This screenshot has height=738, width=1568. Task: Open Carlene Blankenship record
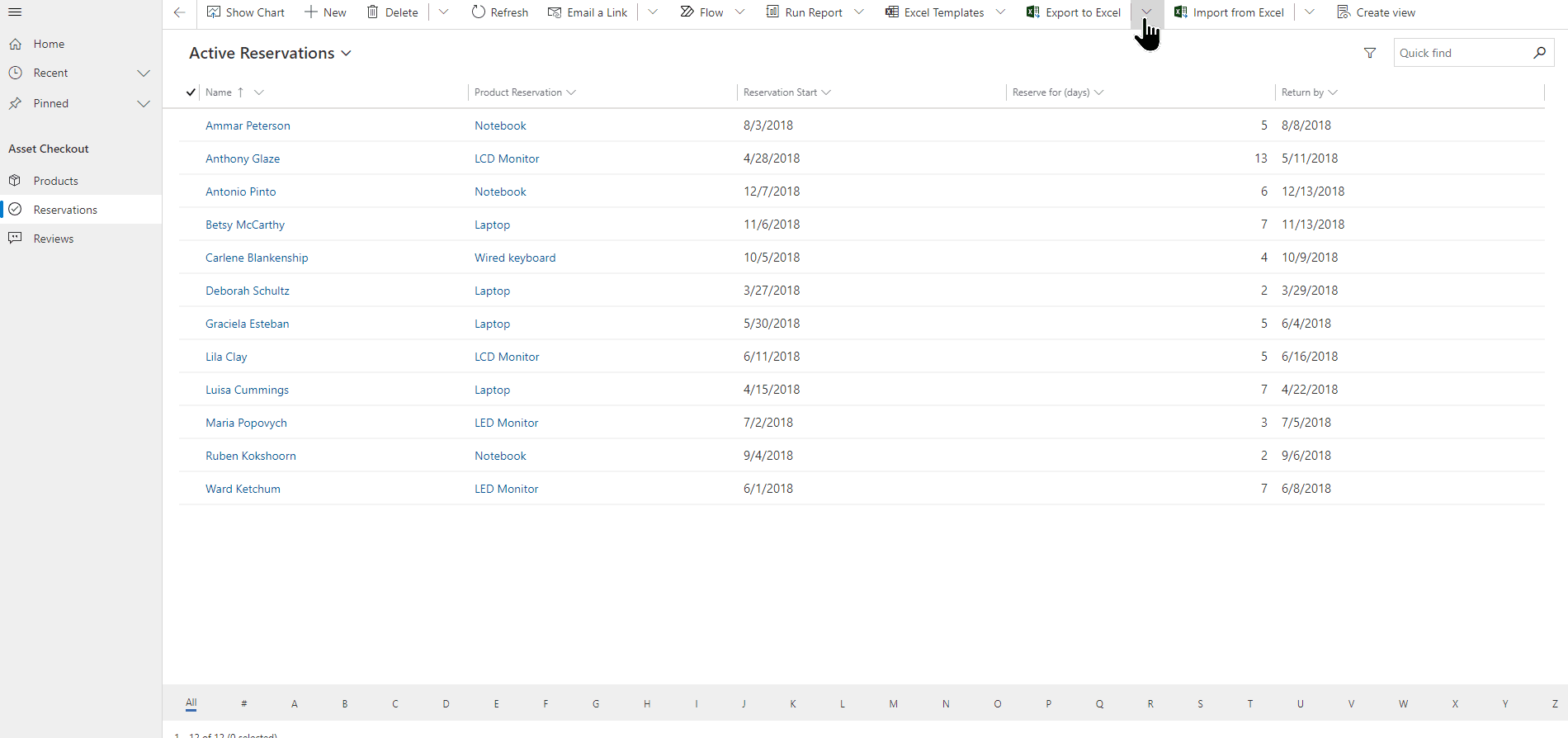(257, 258)
